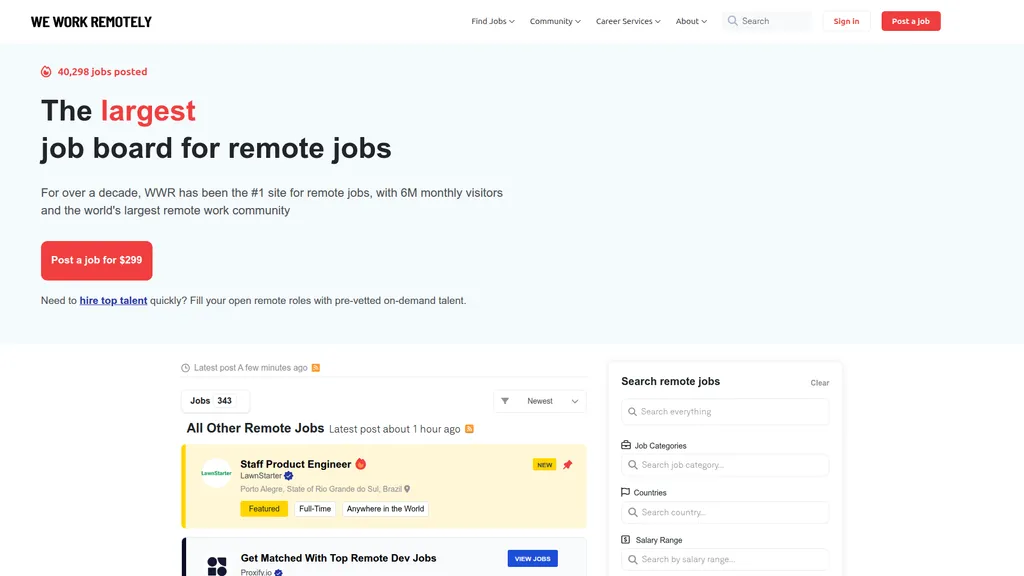Open the hire top talent link

click(x=113, y=300)
